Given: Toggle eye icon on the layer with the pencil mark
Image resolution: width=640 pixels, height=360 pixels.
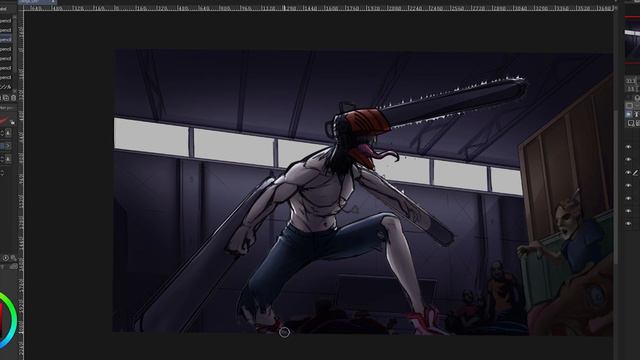Looking at the screenshot, I should [629, 173].
